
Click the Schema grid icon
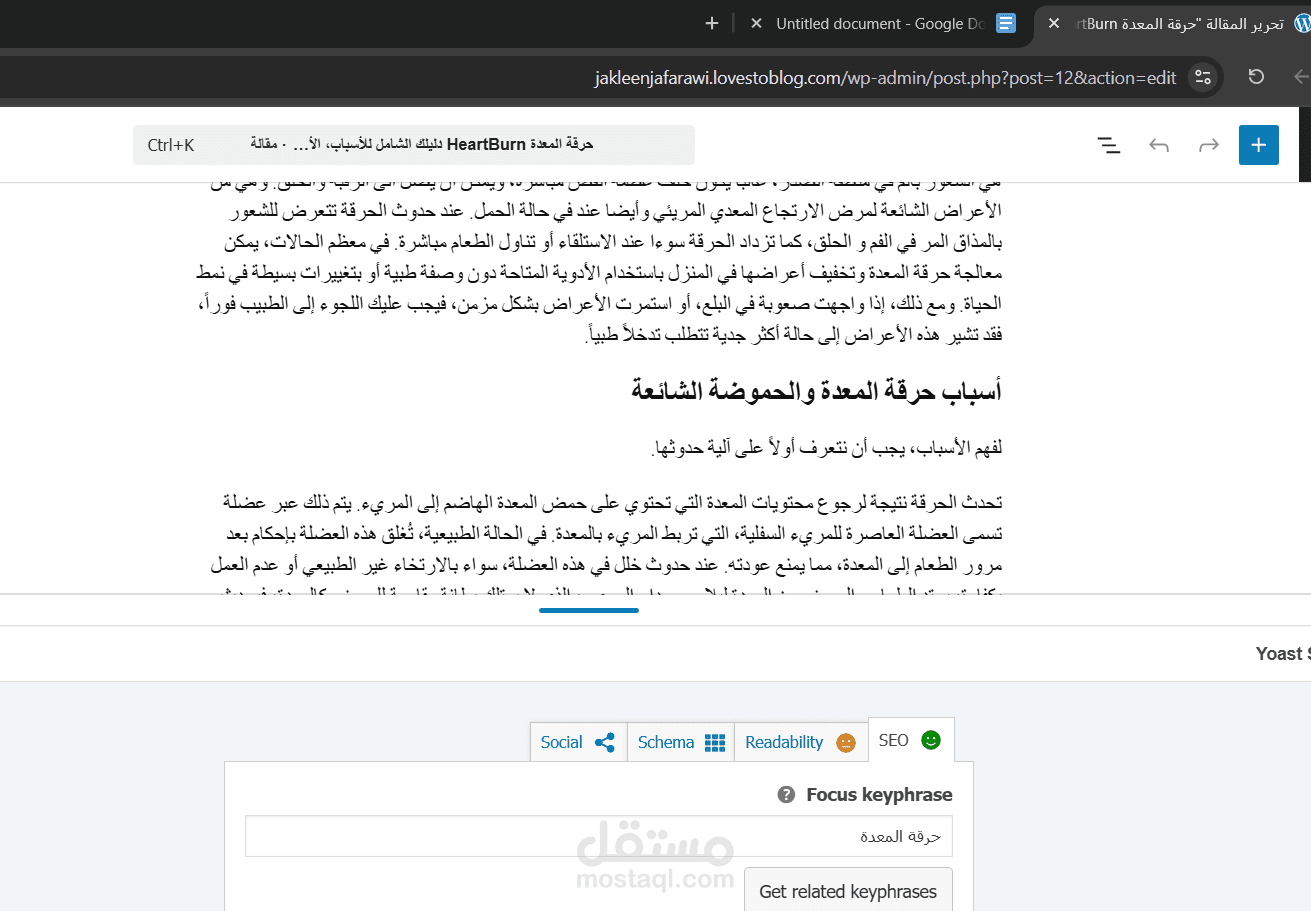(715, 742)
